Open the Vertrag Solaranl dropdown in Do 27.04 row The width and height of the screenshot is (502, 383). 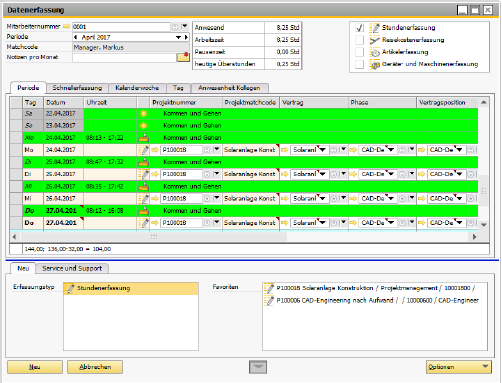pos(323,223)
